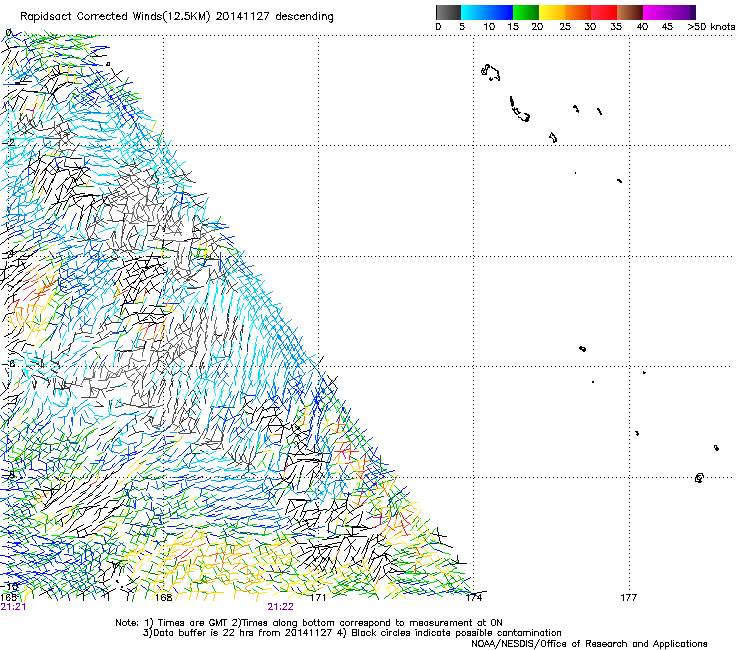Click the small island outline just above latitude -6
Image resolution: width=740 pixels, height=650 pixels.
pyautogui.click(x=582, y=349)
